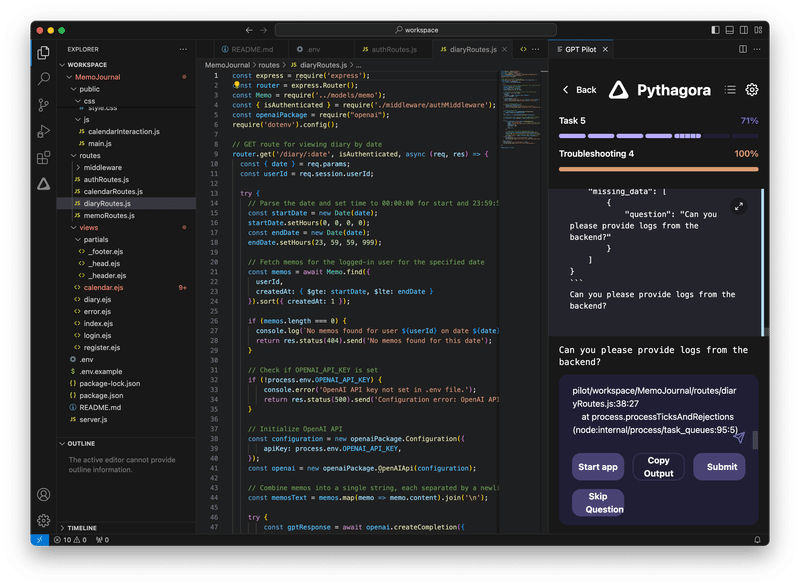Click the Troubleshooting 4 progress bar
Screen dimensions: 800x586
point(659,169)
